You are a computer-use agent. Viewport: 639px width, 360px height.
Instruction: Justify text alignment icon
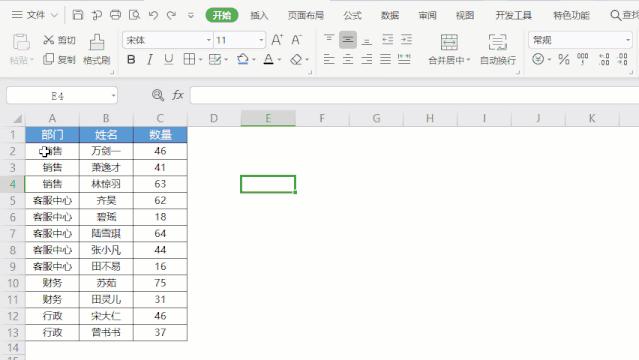385,60
